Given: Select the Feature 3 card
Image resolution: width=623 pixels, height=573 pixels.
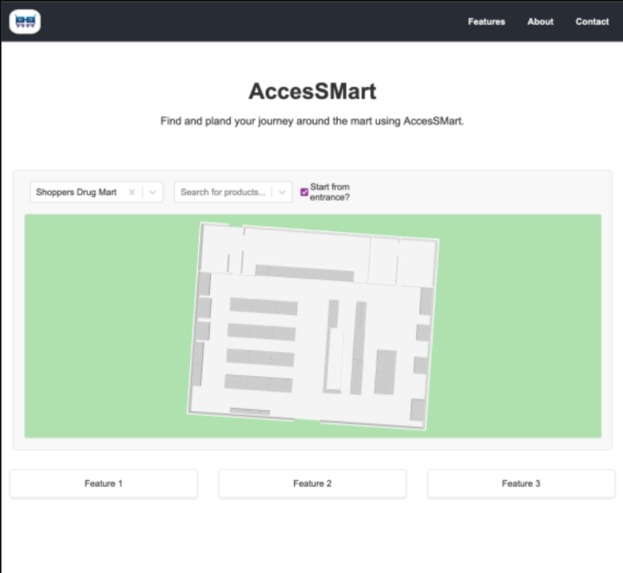Looking at the screenshot, I should pos(521,484).
